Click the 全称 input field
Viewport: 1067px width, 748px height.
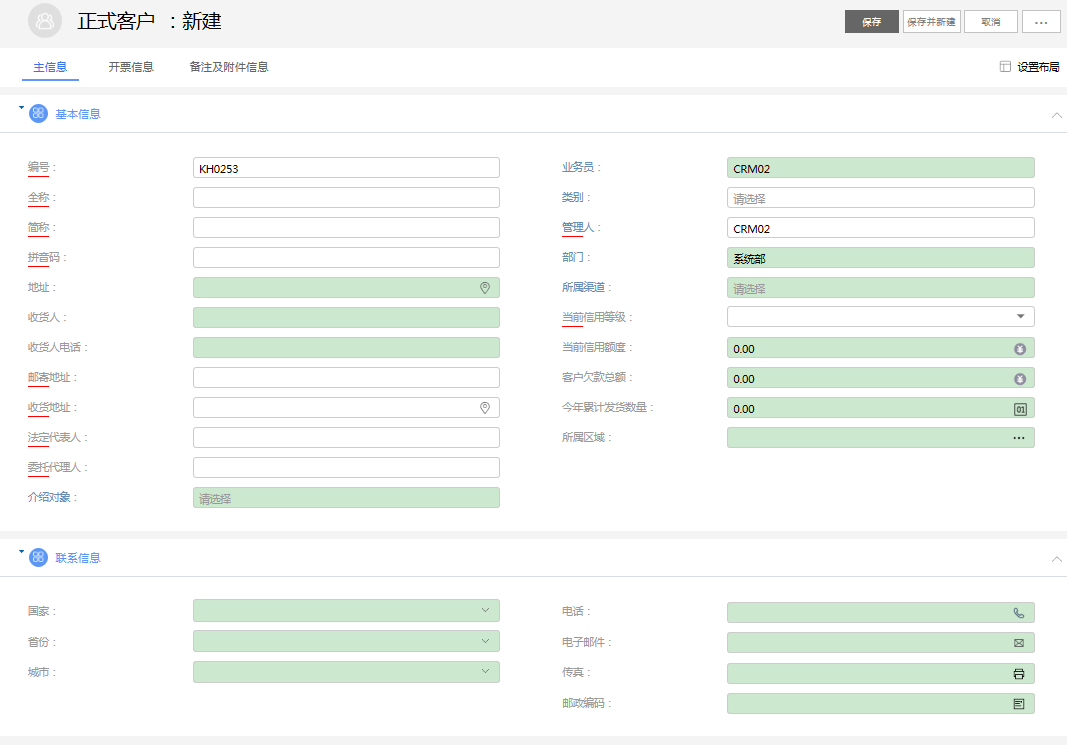(x=346, y=198)
